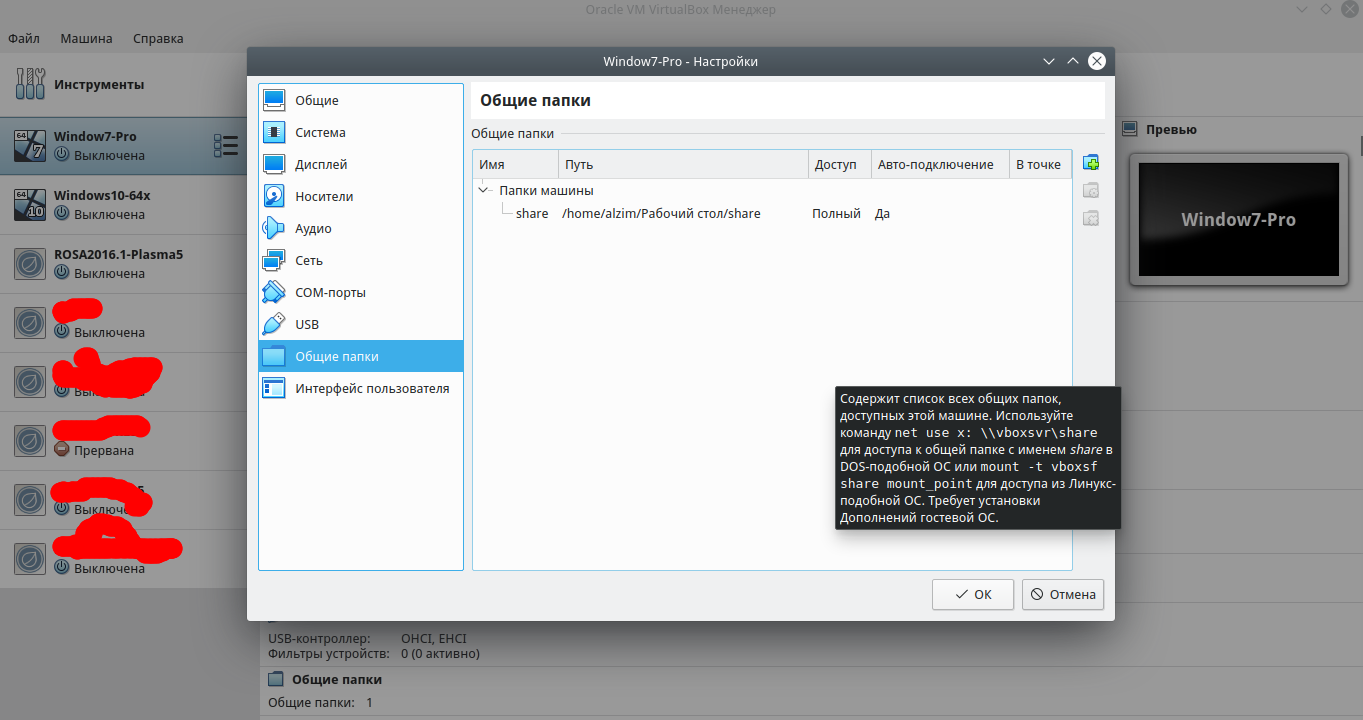The image size is (1363, 720).
Task: Collapse the Папки машины tree node
Action: pos(484,190)
